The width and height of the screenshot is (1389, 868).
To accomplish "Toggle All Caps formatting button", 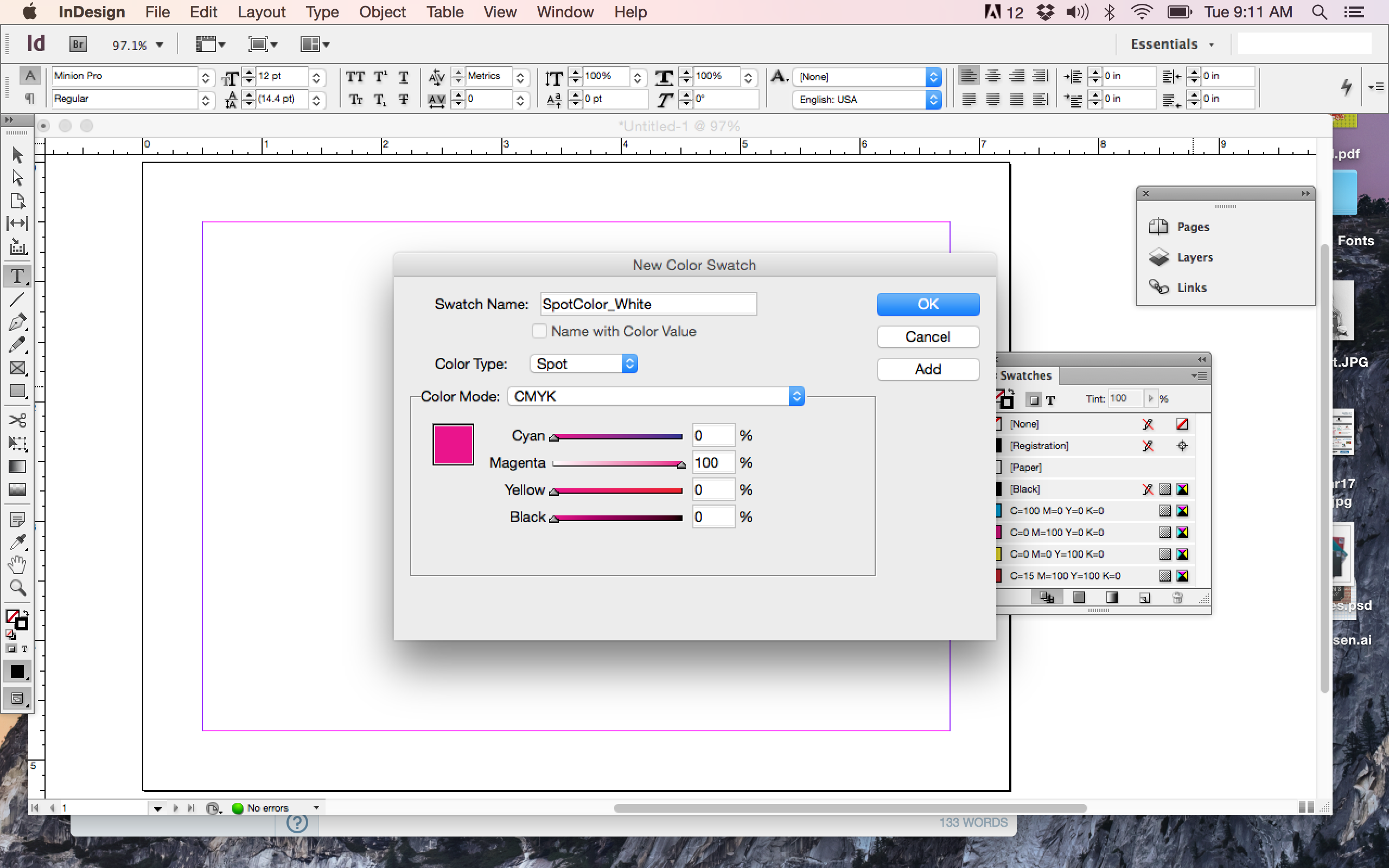I will click(355, 77).
